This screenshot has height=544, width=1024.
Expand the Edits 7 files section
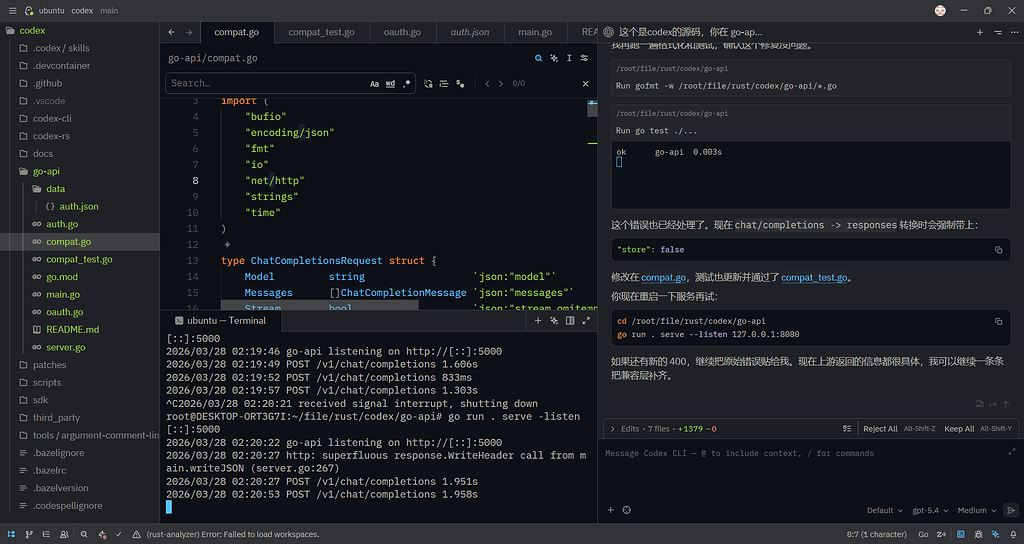(664, 429)
